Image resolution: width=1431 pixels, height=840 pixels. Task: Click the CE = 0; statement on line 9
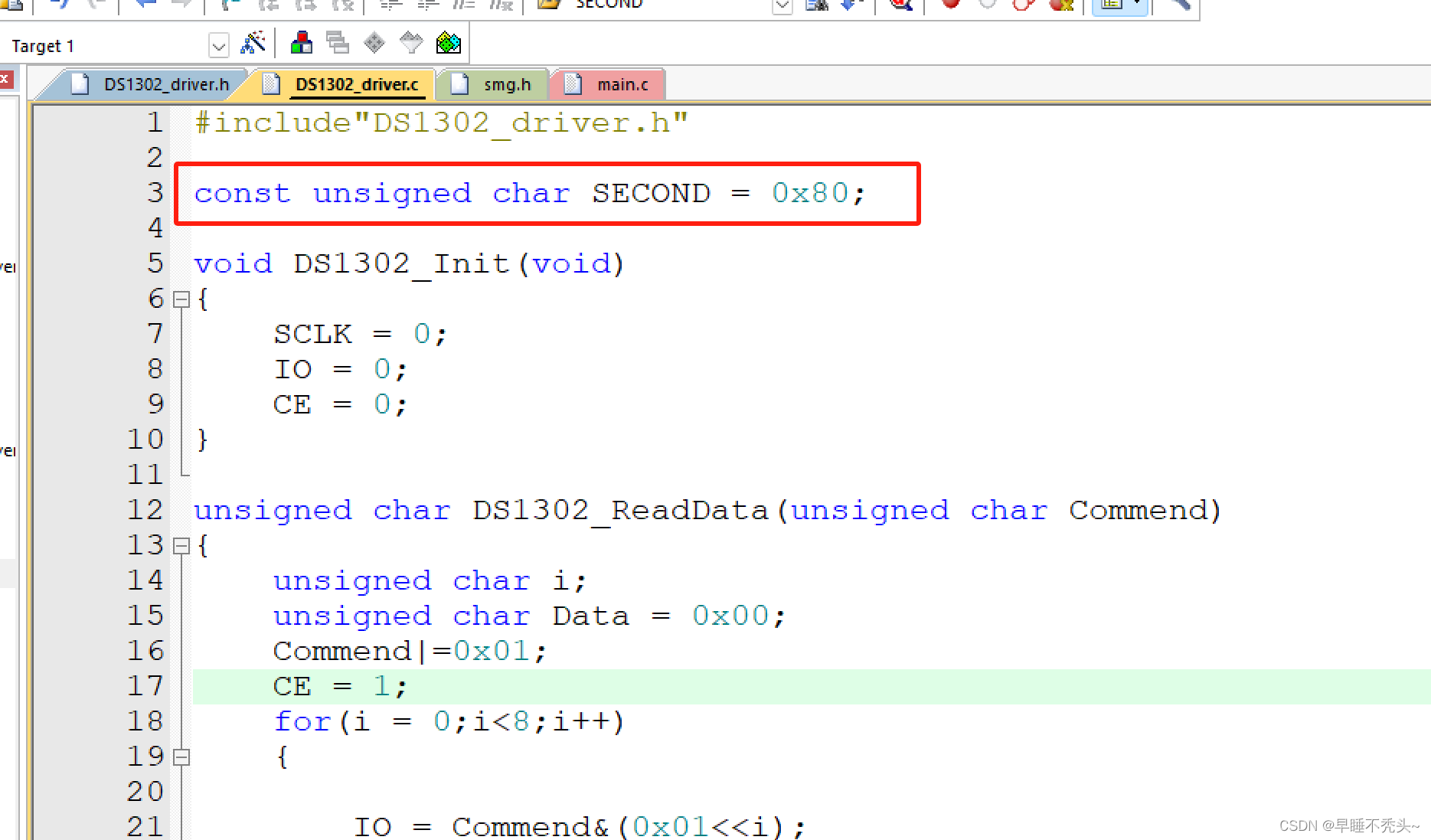(x=340, y=404)
